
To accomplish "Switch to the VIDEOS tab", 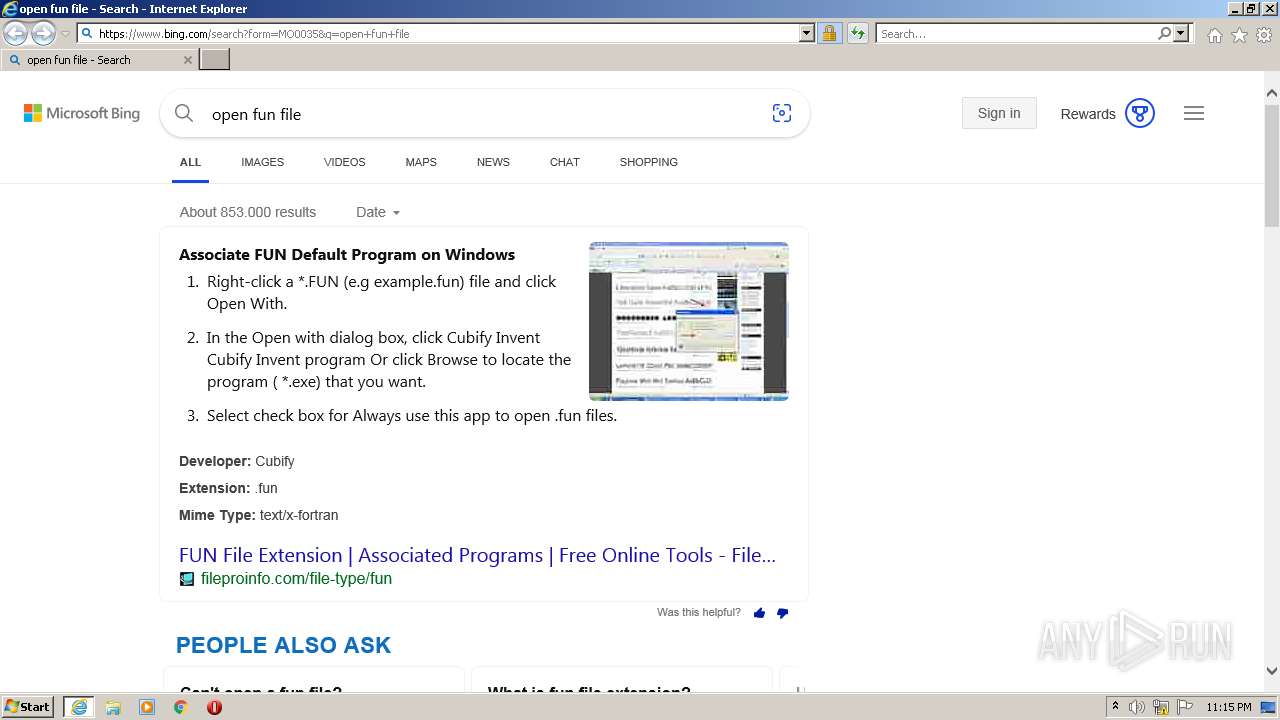I will (x=344, y=162).
